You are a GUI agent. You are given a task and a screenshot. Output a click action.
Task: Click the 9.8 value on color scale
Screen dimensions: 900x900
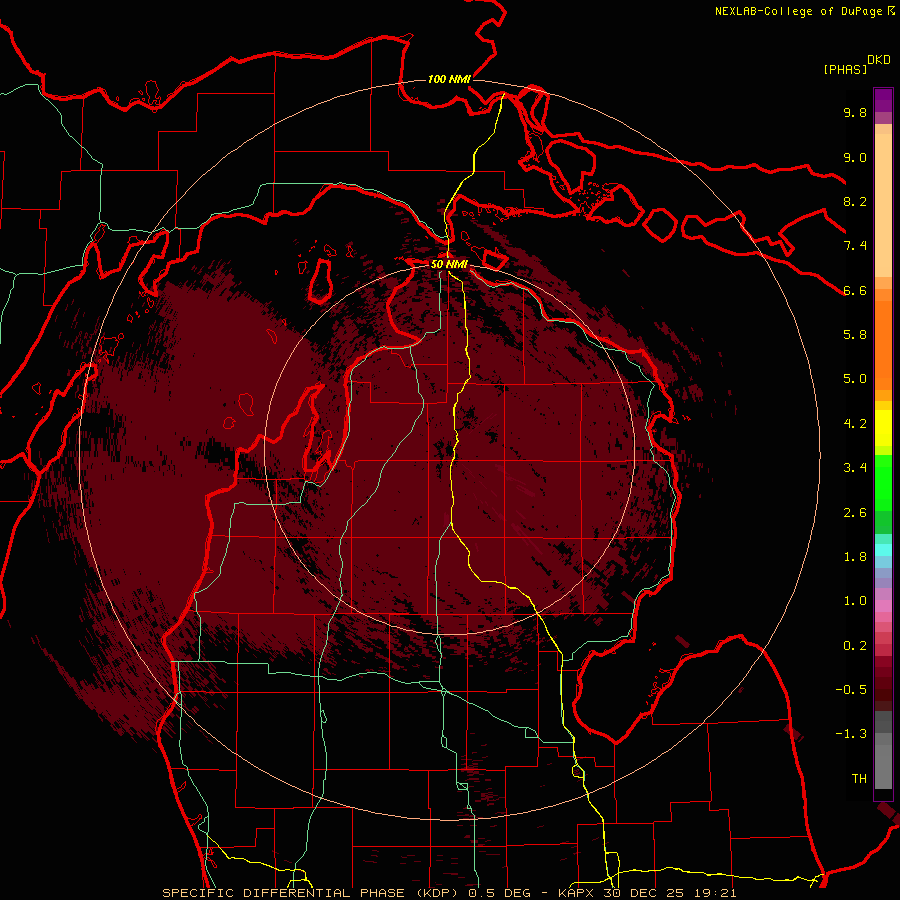pos(855,112)
